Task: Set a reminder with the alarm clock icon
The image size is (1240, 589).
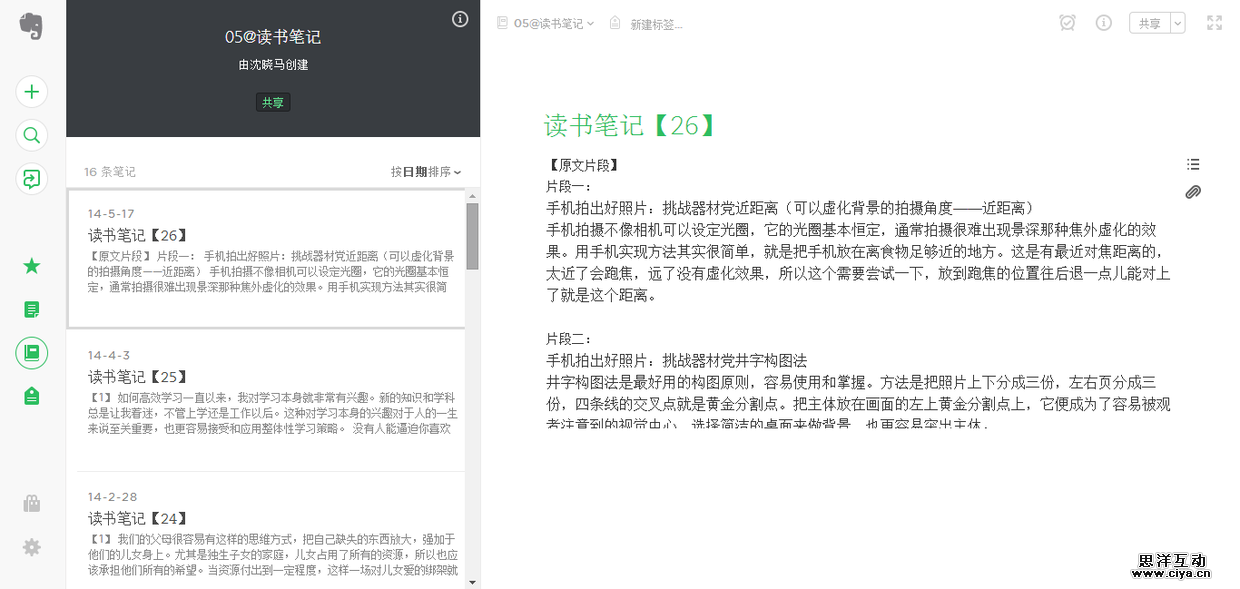Action: [1067, 22]
